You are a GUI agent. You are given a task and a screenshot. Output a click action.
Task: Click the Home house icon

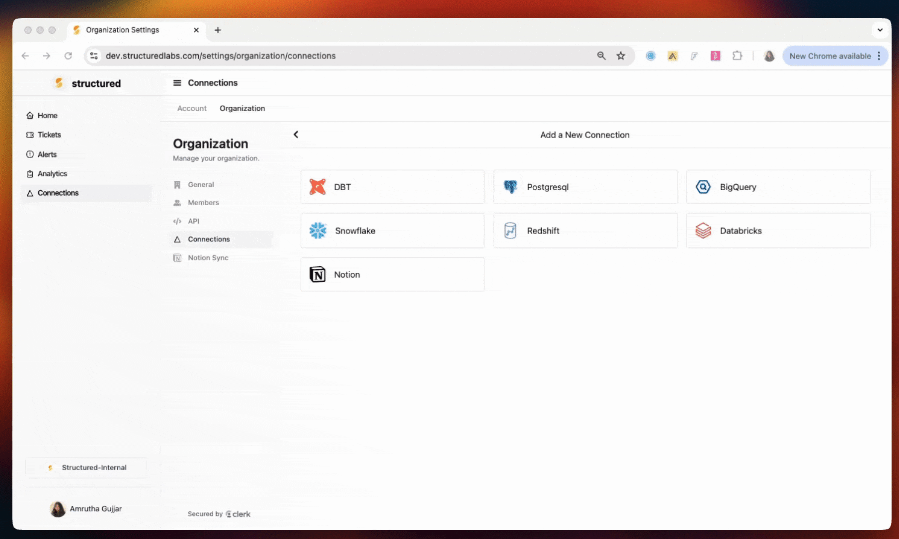(30, 115)
